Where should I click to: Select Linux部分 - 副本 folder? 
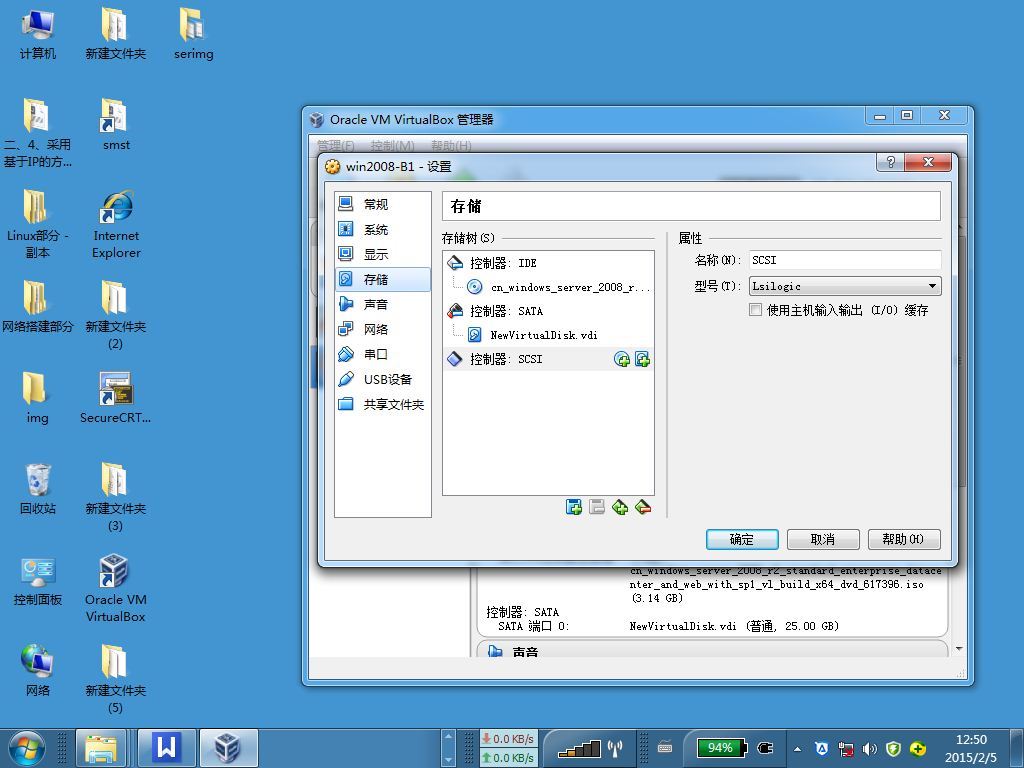coord(37,225)
